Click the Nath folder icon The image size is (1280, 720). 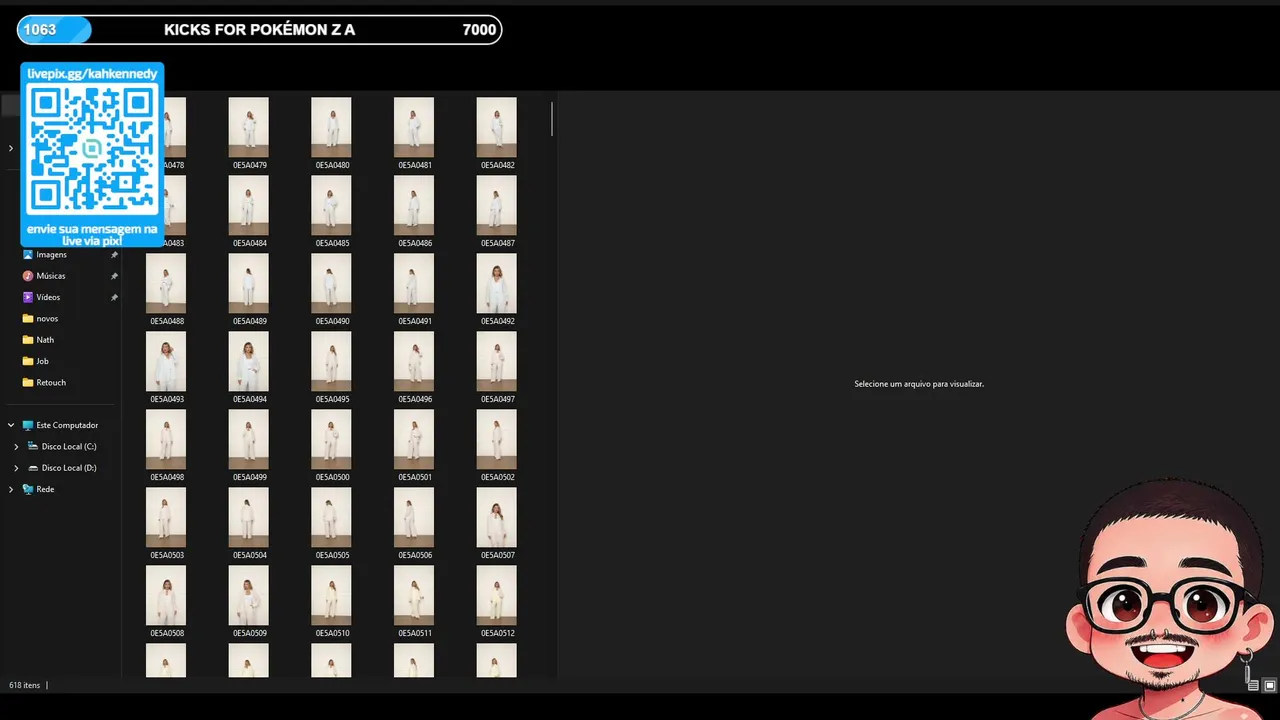(x=28, y=340)
